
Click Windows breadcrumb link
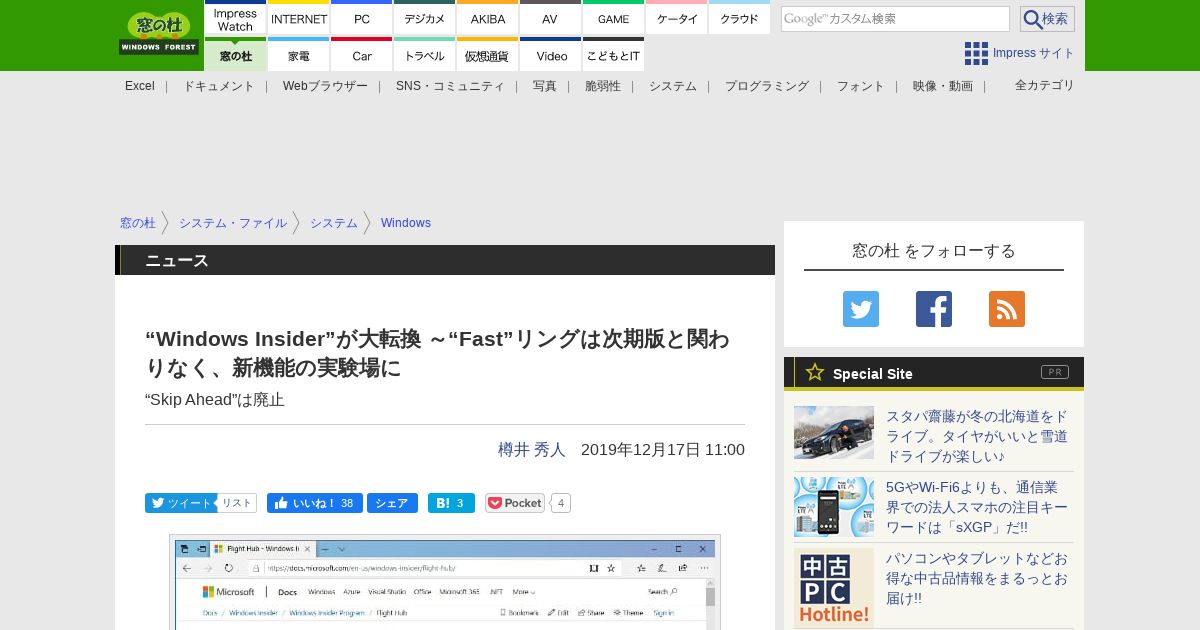(x=406, y=223)
